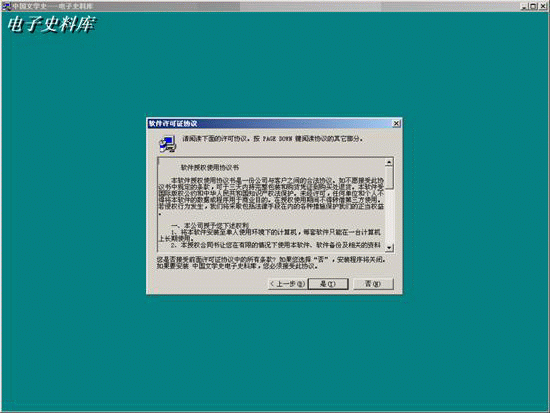550x413 pixels.
Task: Close the 软件许可证协议 dialog
Action: click(396, 124)
